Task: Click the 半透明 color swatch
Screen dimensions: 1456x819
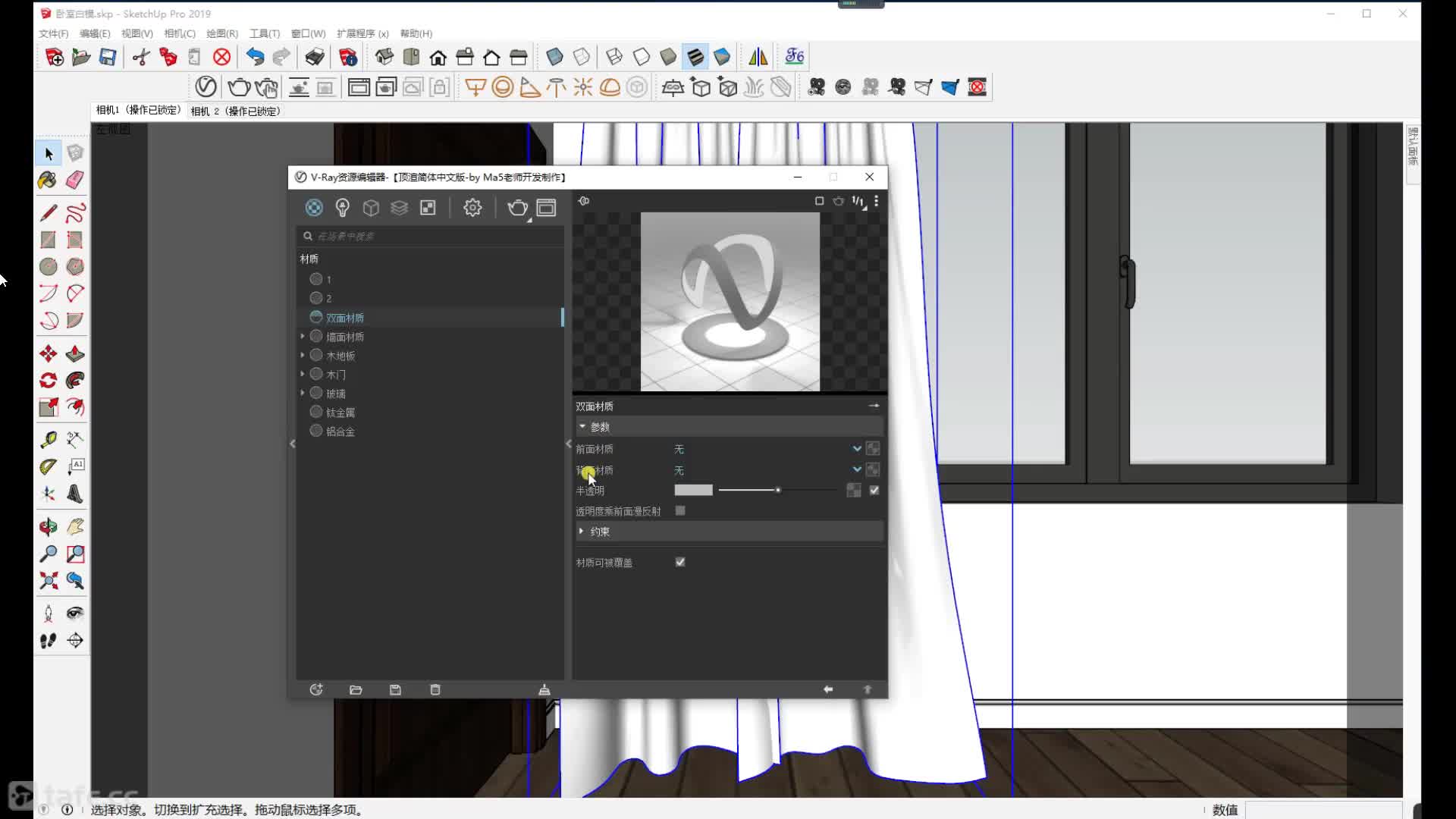Action: click(693, 491)
